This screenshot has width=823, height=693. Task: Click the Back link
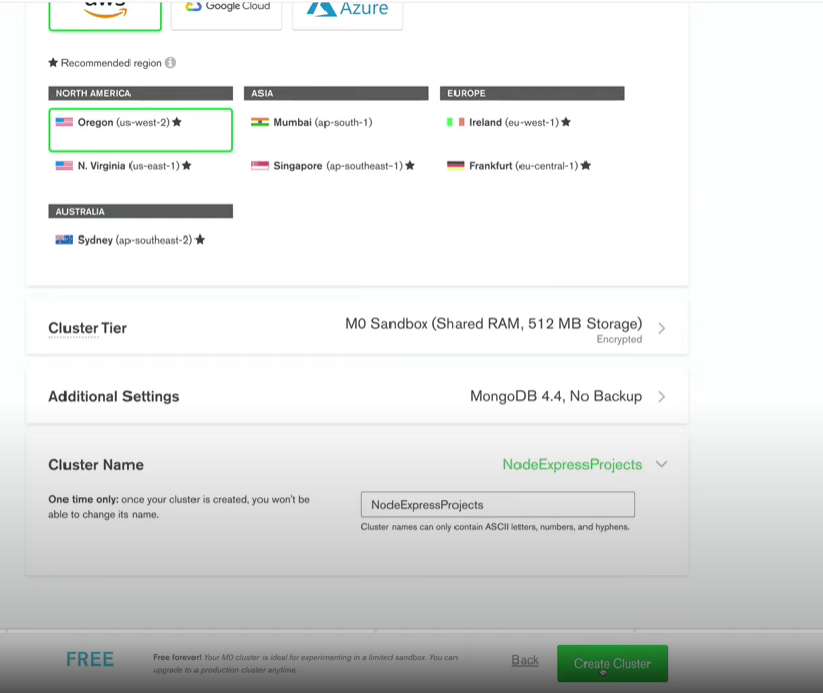point(525,660)
